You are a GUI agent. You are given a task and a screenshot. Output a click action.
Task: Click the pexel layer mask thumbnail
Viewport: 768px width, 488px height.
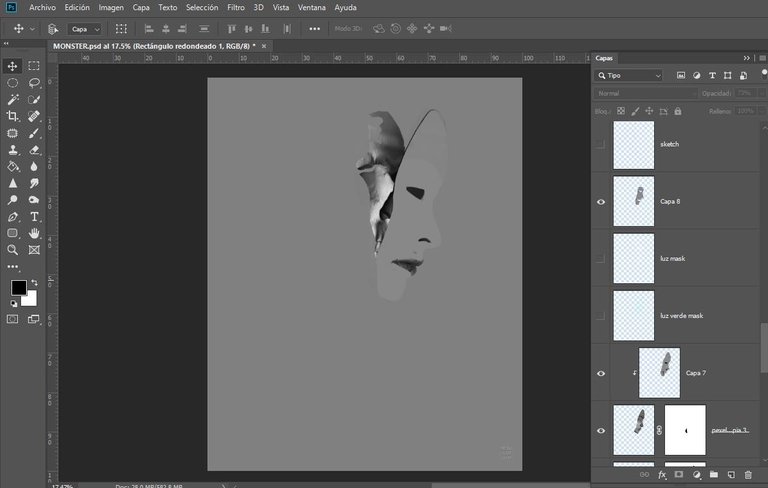tap(685, 430)
